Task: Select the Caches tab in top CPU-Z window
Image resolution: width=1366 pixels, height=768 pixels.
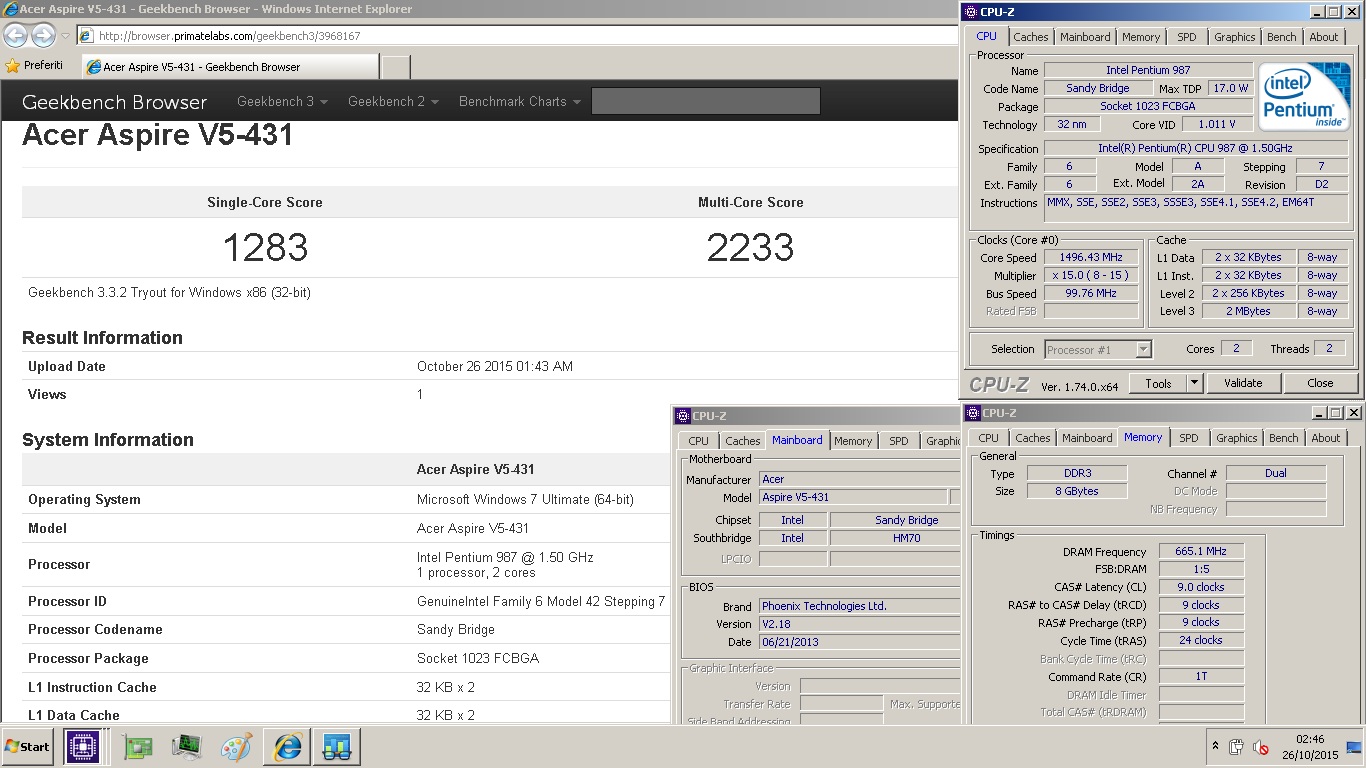Action: click(1031, 37)
